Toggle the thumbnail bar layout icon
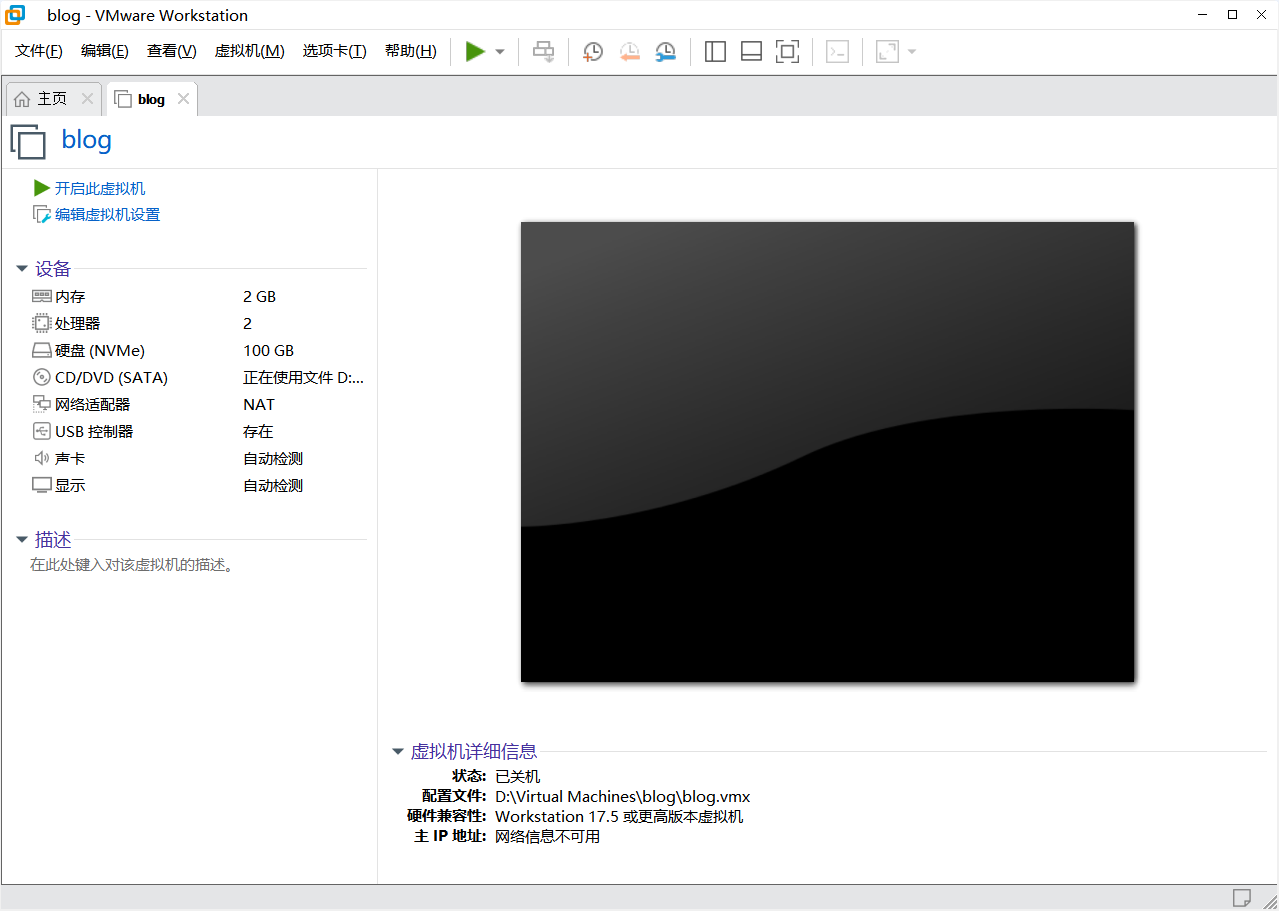 click(751, 52)
